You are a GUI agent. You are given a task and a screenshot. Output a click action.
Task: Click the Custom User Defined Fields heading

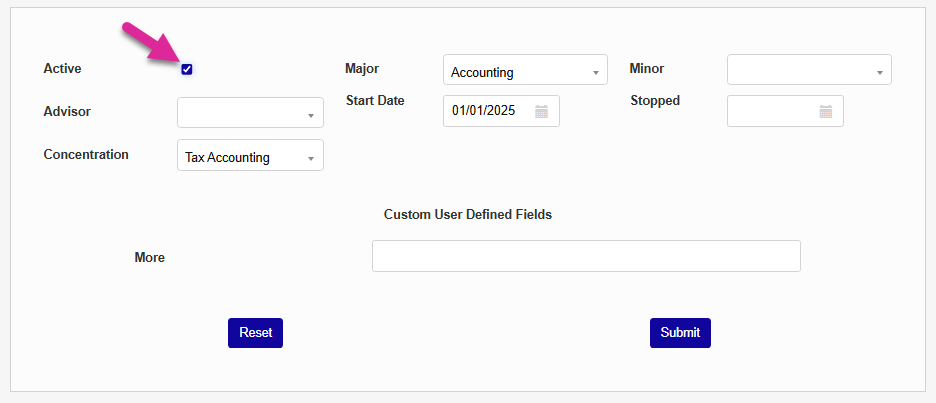tap(468, 214)
